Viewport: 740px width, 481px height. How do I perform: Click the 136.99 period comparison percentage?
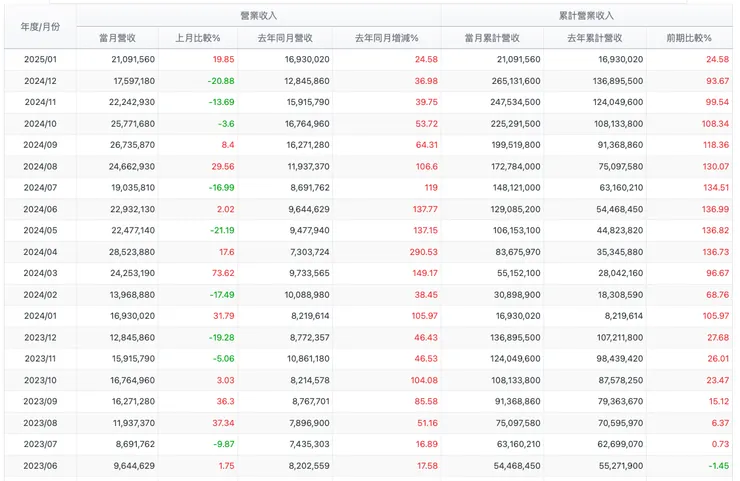(715, 209)
